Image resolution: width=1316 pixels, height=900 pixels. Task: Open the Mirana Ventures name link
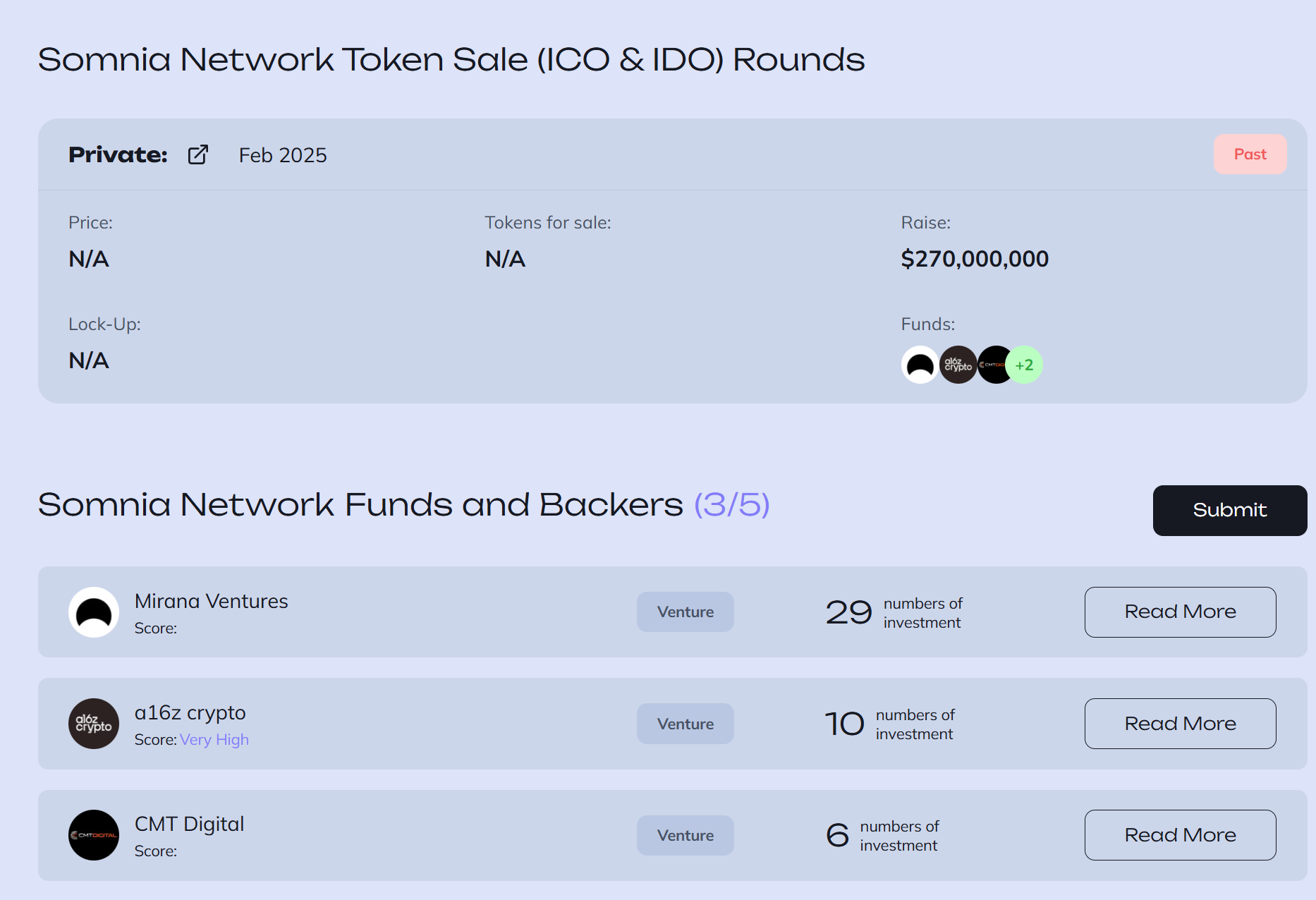pos(211,601)
